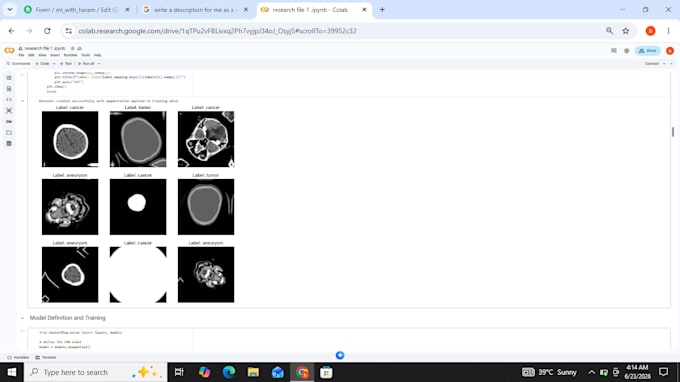680x382 pixels.
Task: Open the View menu
Action: click(42, 55)
